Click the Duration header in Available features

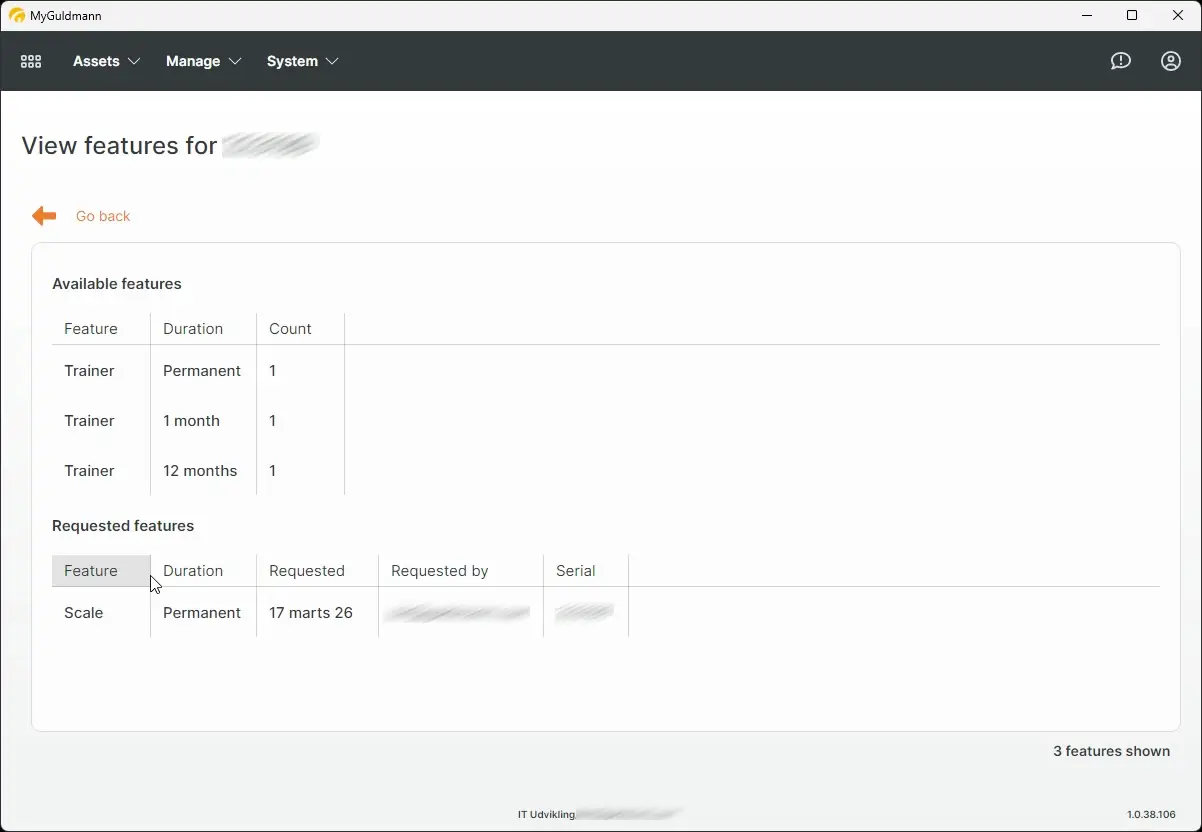tap(193, 328)
